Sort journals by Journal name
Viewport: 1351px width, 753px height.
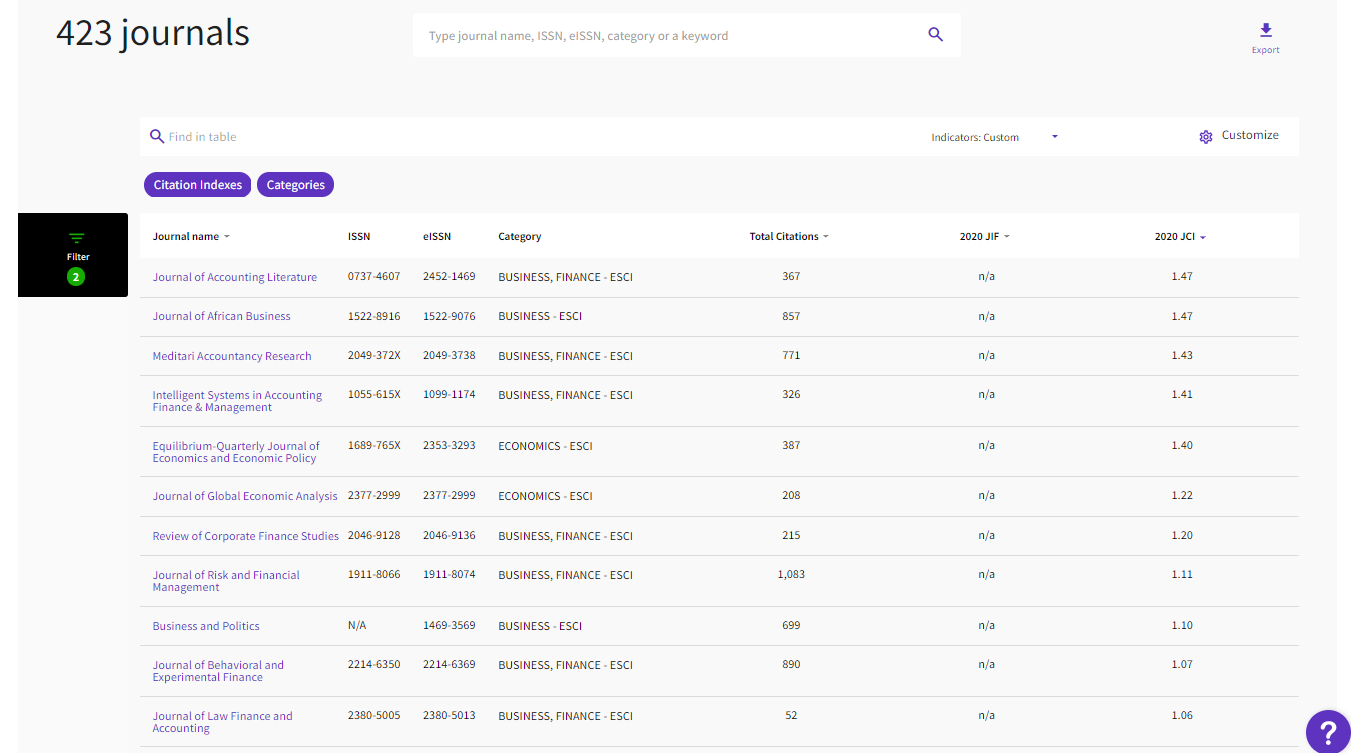[191, 236]
